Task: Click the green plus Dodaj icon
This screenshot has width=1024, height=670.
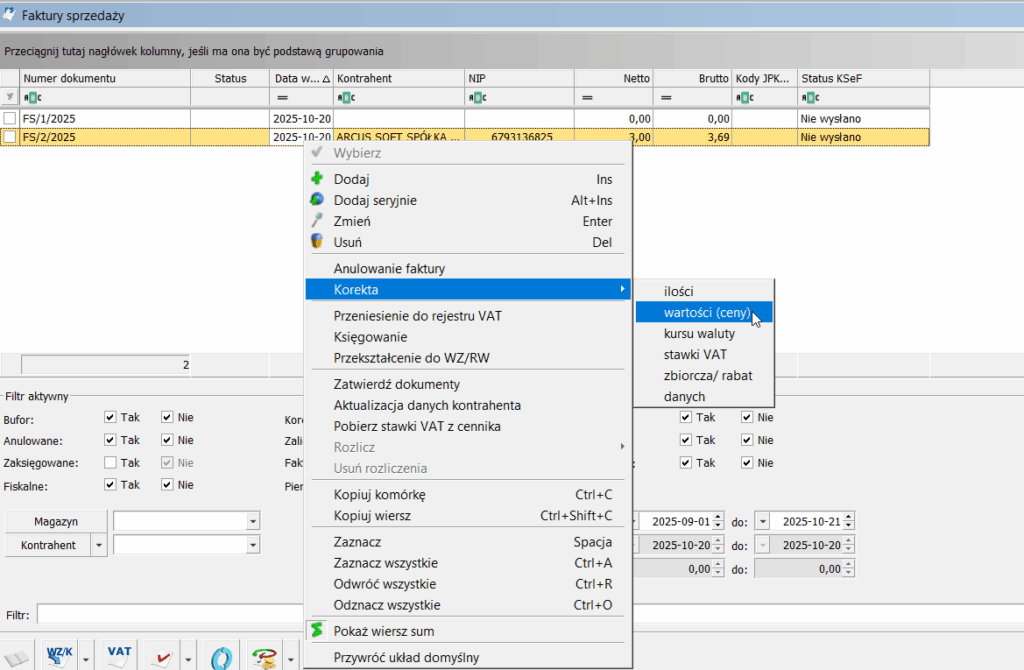Action: (x=318, y=179)
